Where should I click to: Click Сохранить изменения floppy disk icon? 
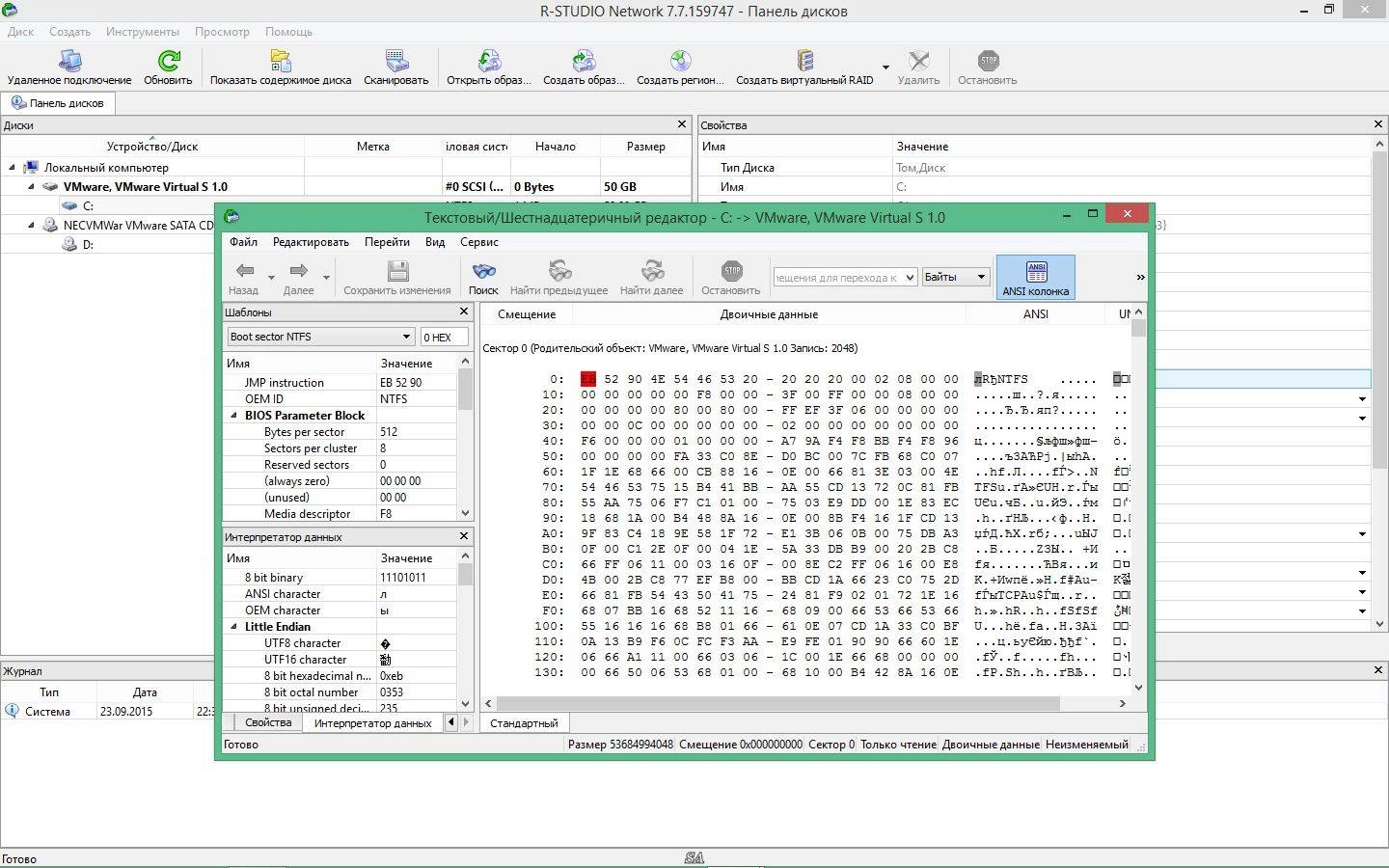[x=397, y=271]
